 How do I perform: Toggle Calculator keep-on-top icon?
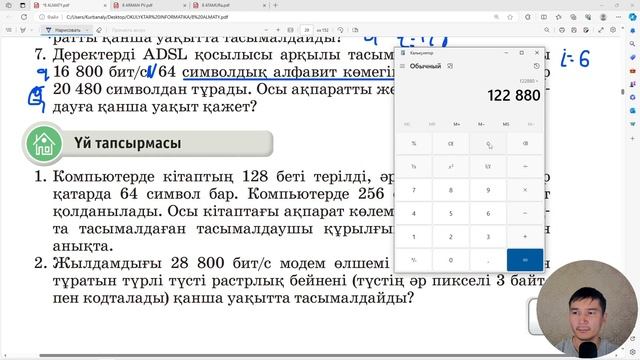tap(450, 66)
